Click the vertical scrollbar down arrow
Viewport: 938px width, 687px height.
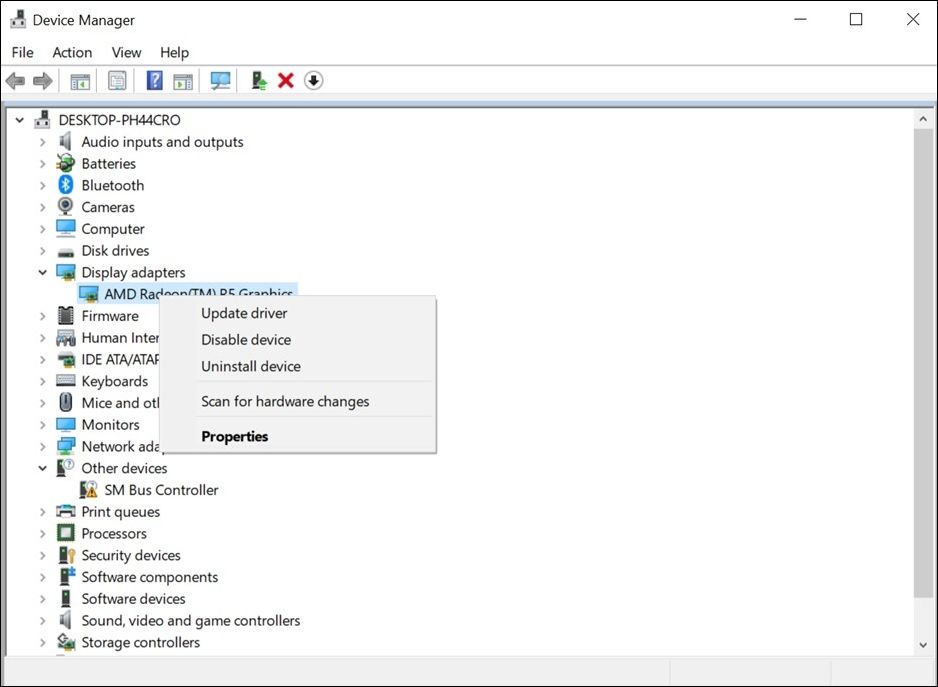(923, 646)
